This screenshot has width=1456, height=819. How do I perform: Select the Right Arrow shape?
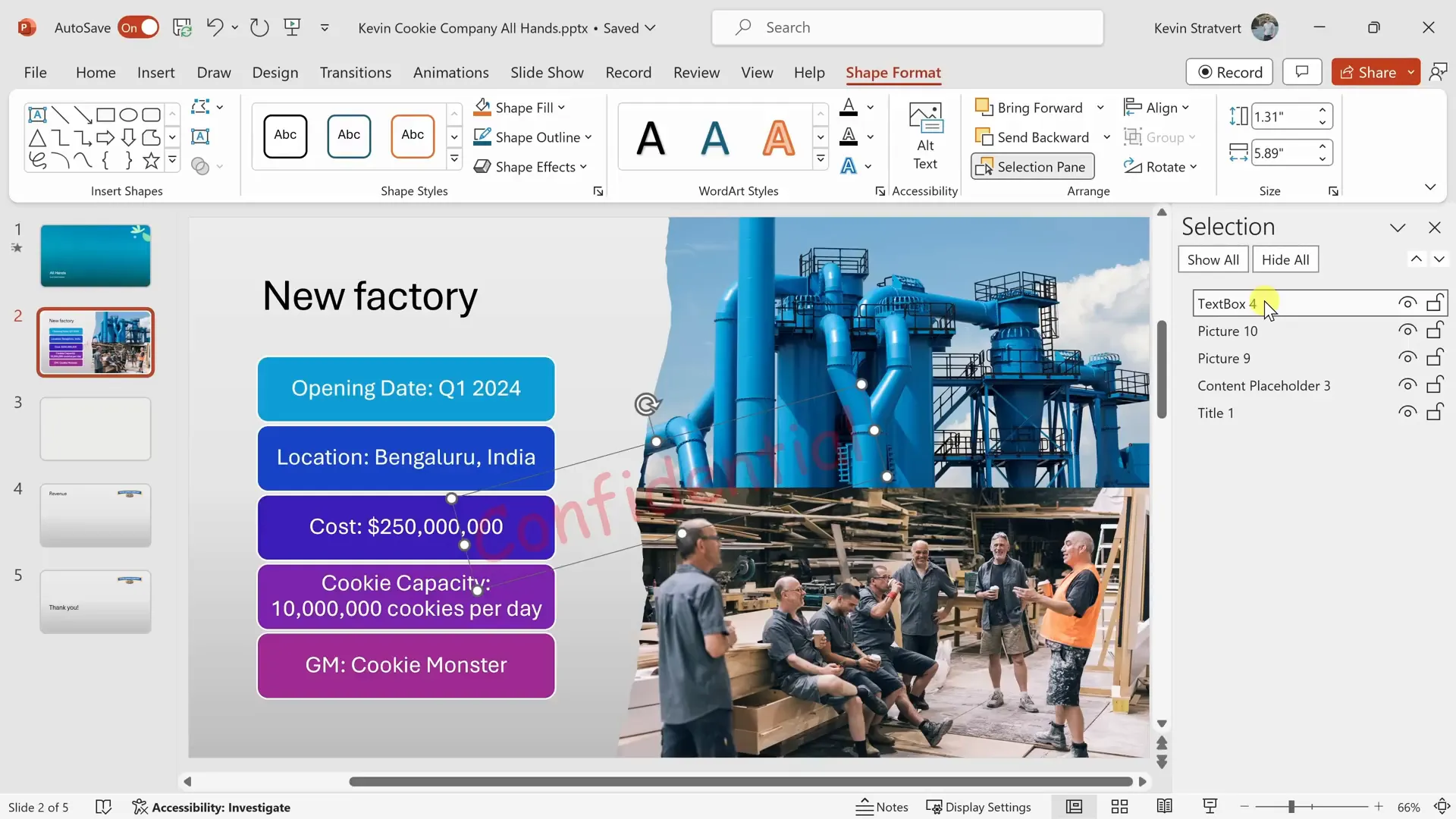pos(105,137)
